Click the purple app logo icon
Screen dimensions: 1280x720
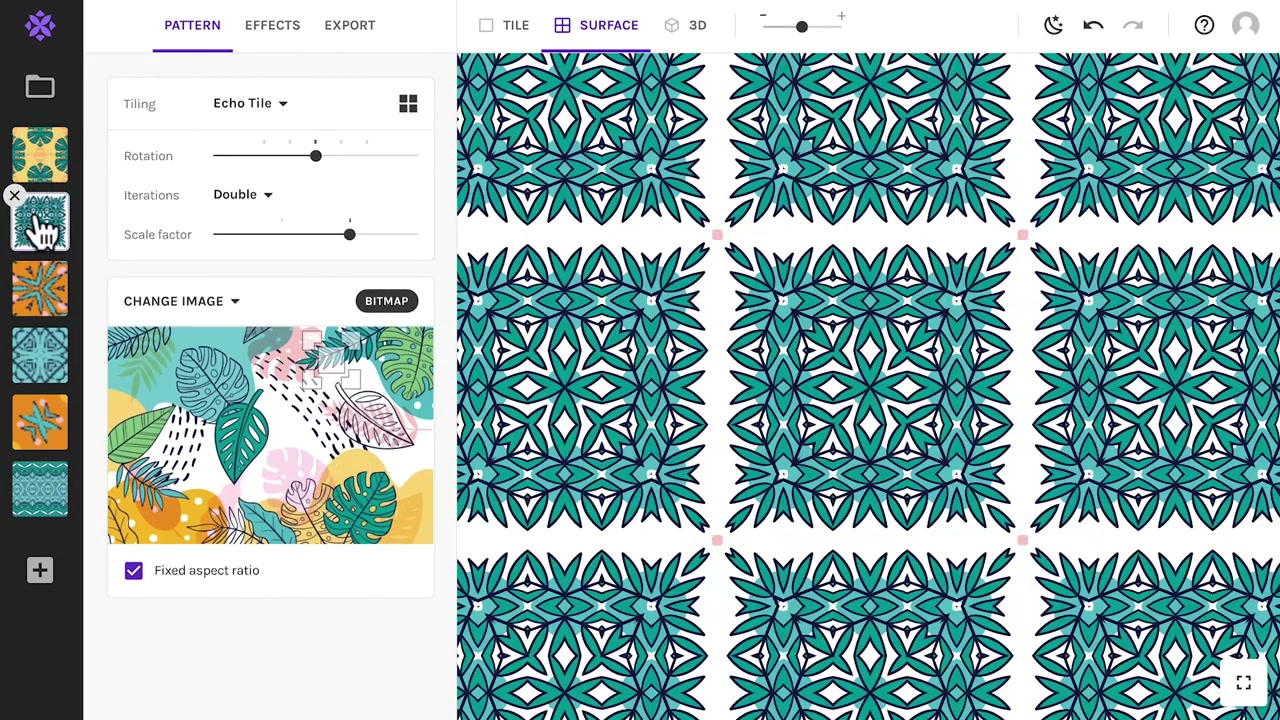40,25
